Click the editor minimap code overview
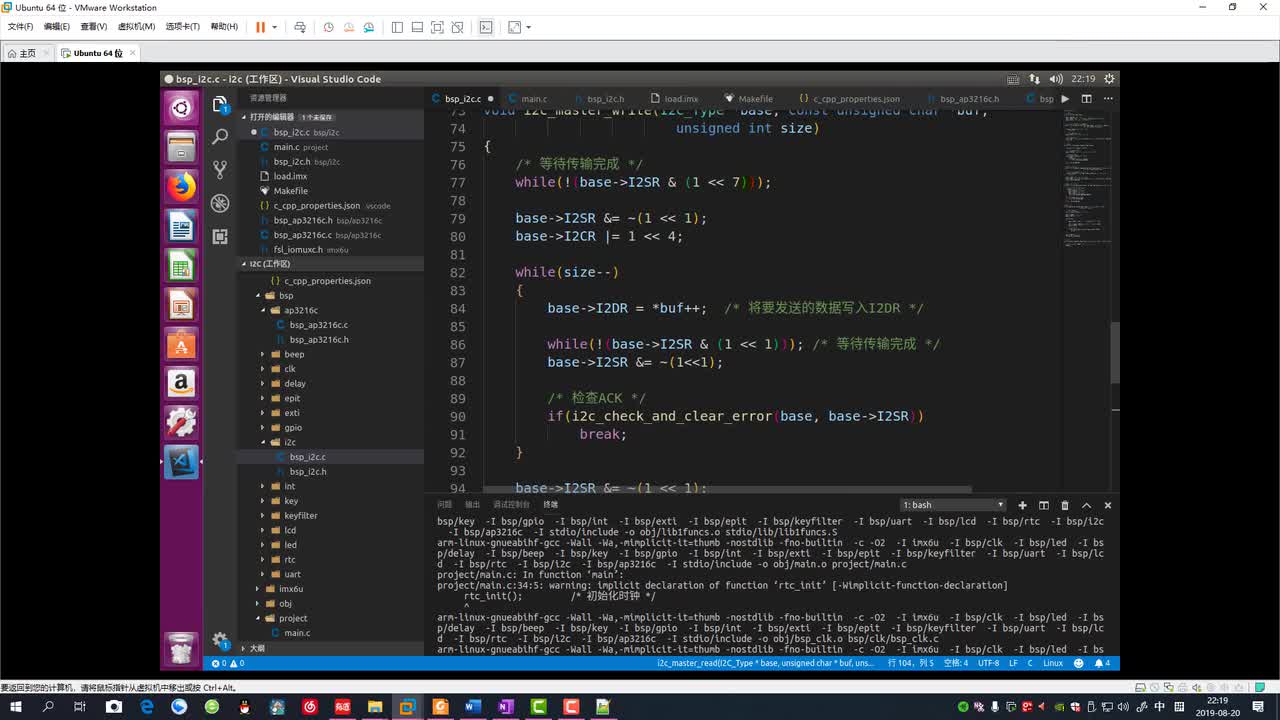 (1085, 180)
